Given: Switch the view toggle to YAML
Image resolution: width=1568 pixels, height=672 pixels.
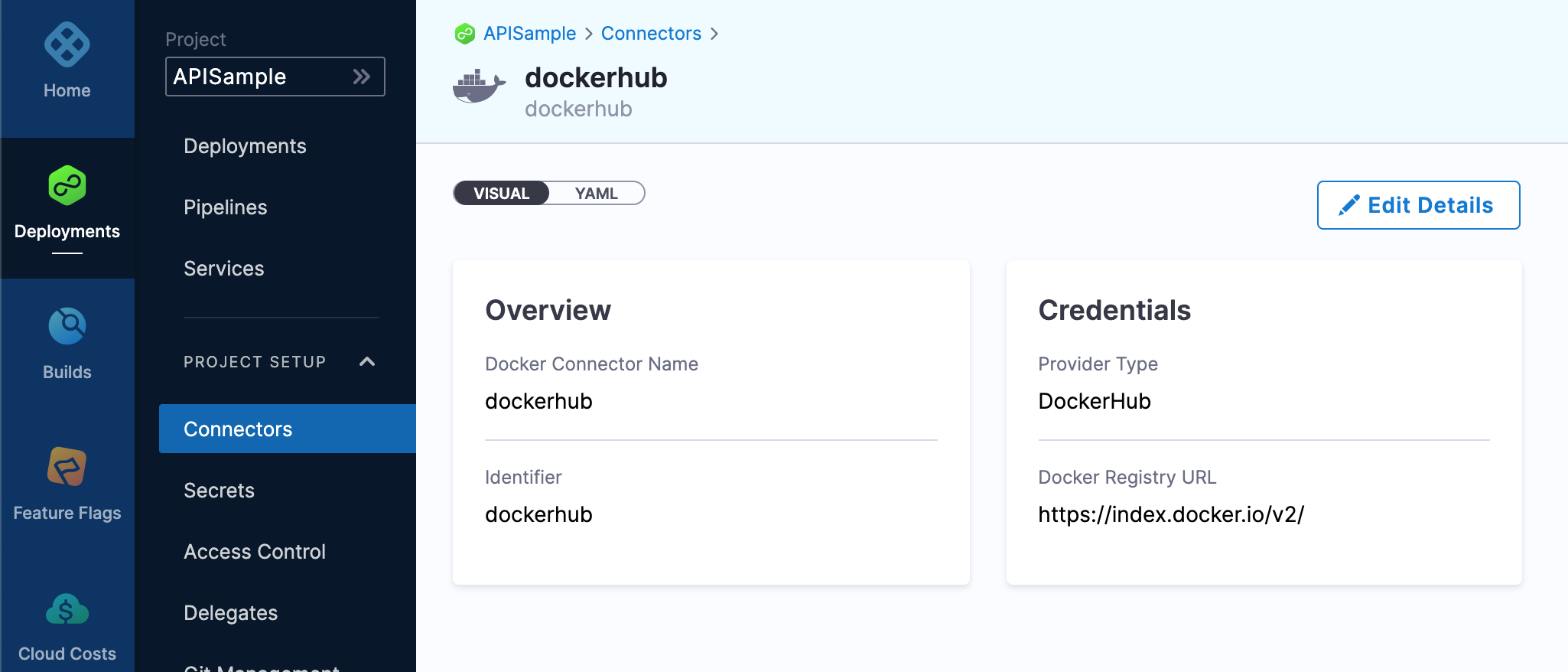Looking at the screenshot, I should point(597,194).
